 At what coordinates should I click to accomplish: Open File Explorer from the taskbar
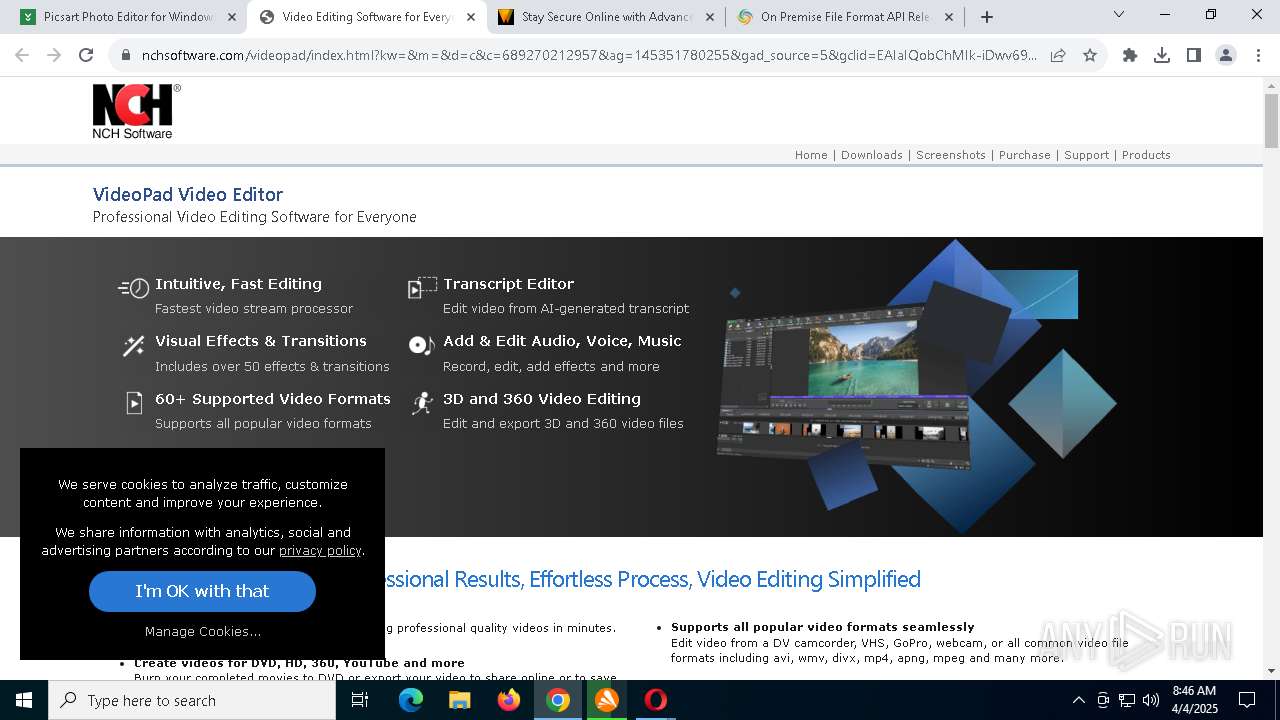(459, 700)
